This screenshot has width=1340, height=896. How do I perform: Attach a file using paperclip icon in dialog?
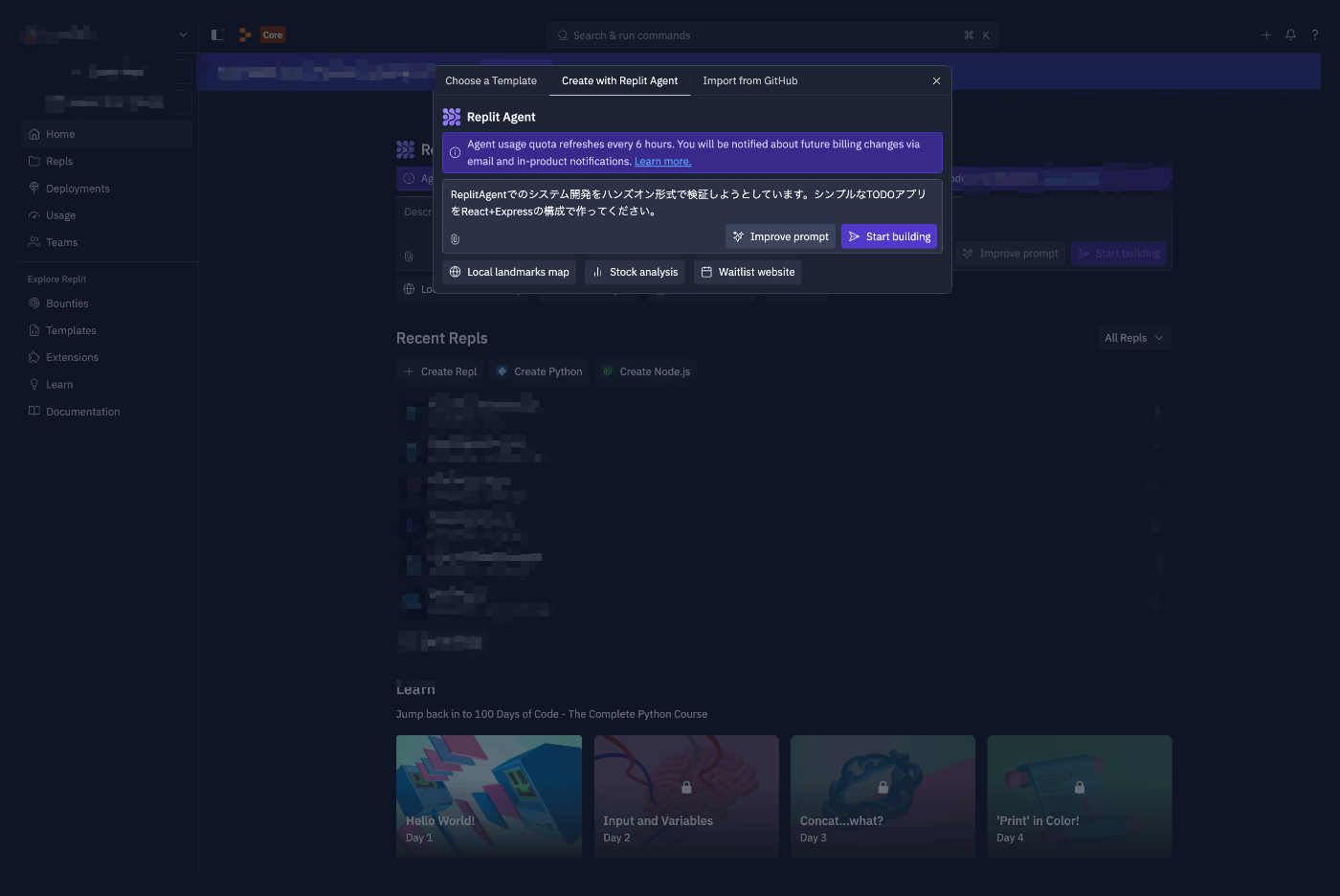point(455,239)
